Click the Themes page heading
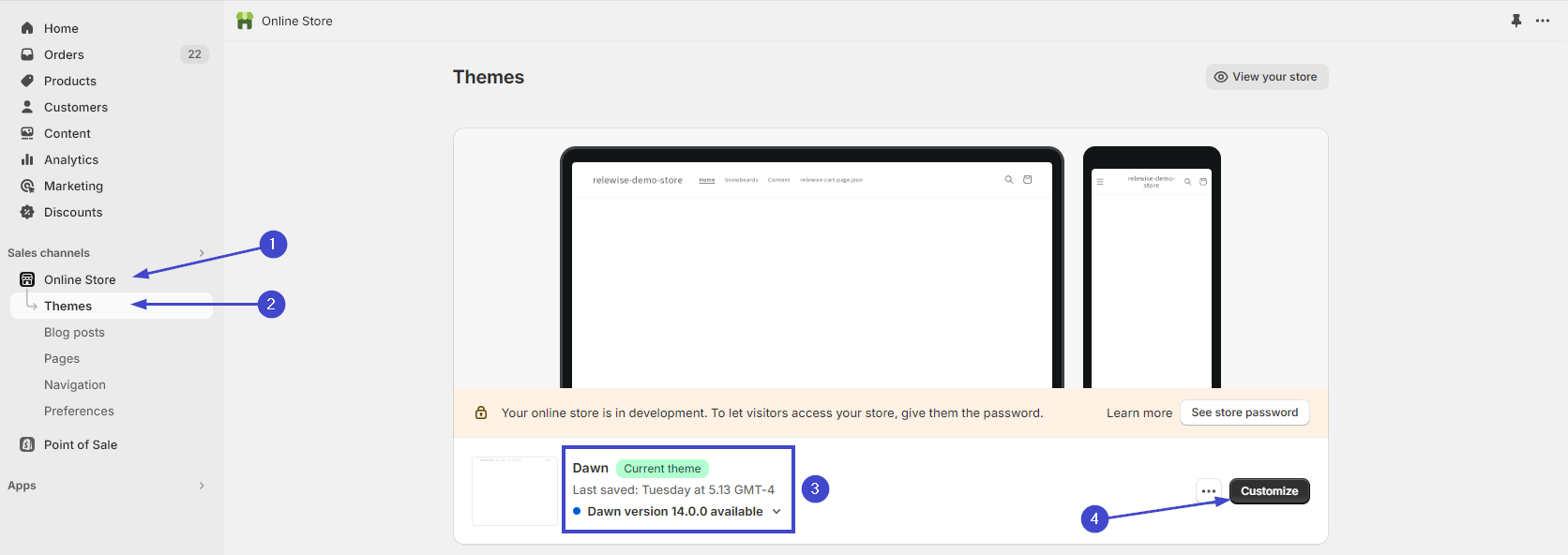Screen dimensions: 1568x555 point(489,77)
